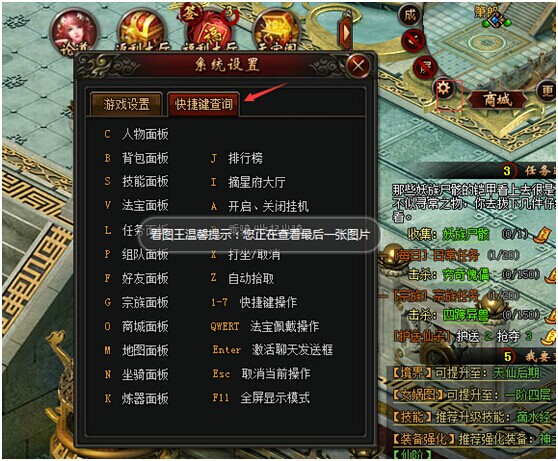Screen dimensions: 558x461
Task: Click the round 成 achievement icon
Action: coord(410,16)
